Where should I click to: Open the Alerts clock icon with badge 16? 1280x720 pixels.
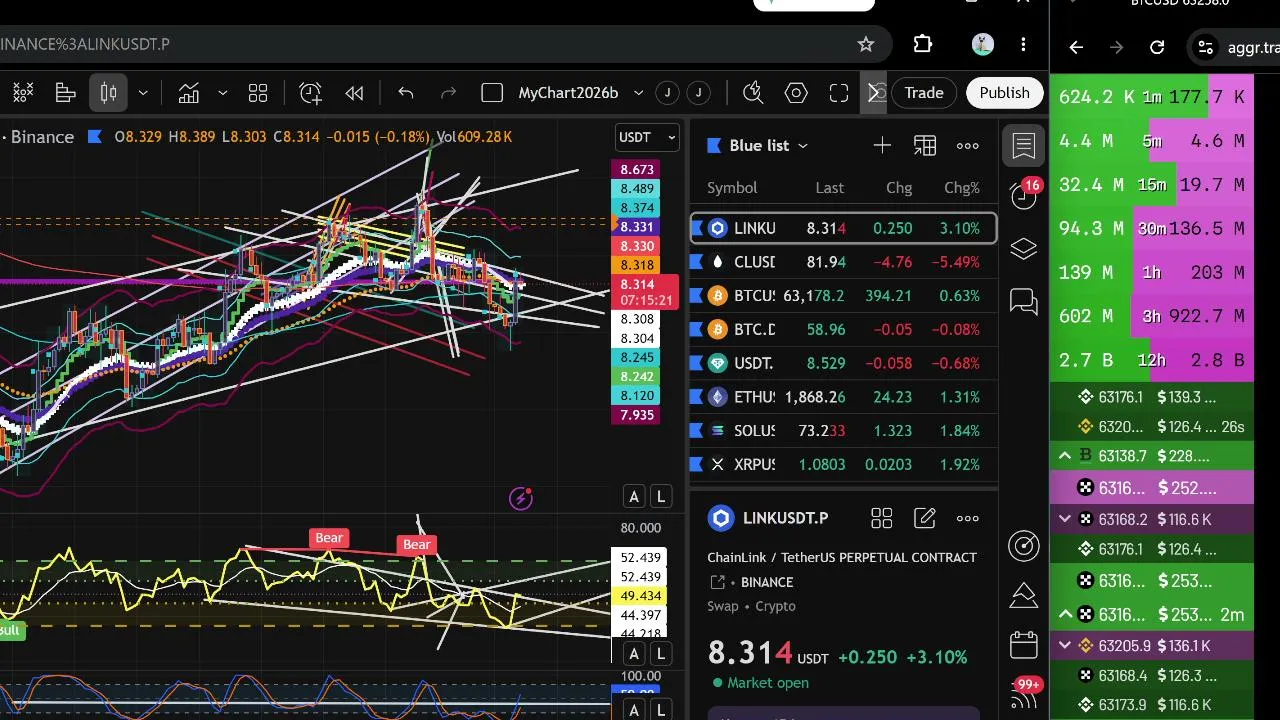point(1024,195)
